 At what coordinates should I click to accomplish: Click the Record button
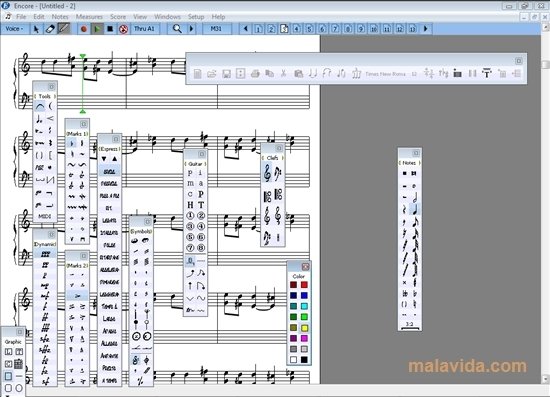[83, 29]
